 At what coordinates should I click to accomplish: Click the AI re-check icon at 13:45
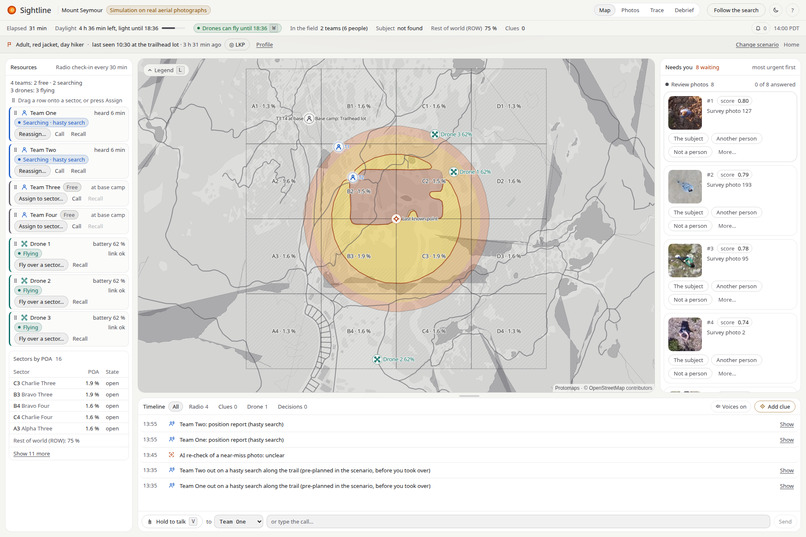point(172,455)
